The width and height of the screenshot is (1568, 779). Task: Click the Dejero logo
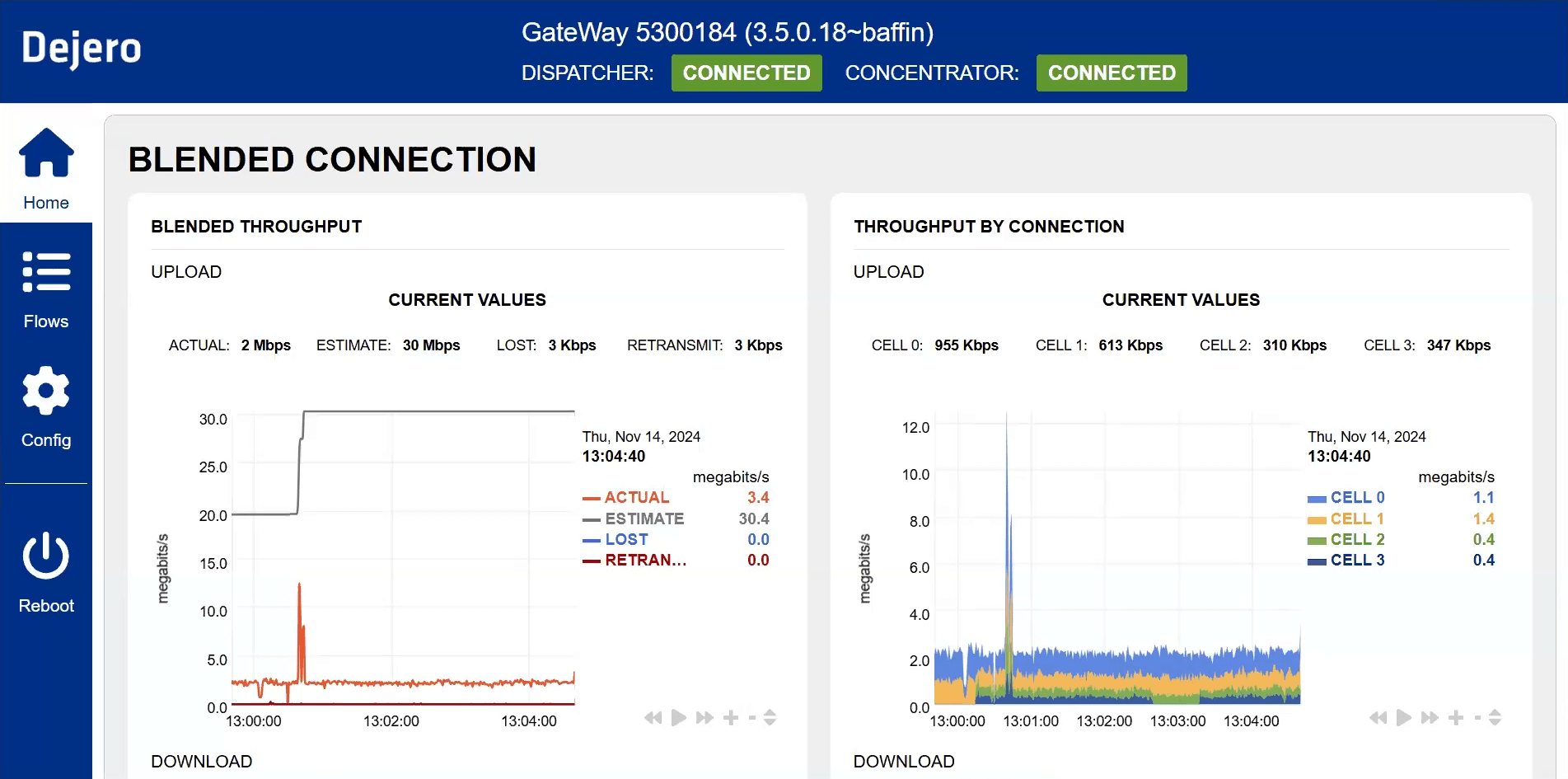coord(82,49)
